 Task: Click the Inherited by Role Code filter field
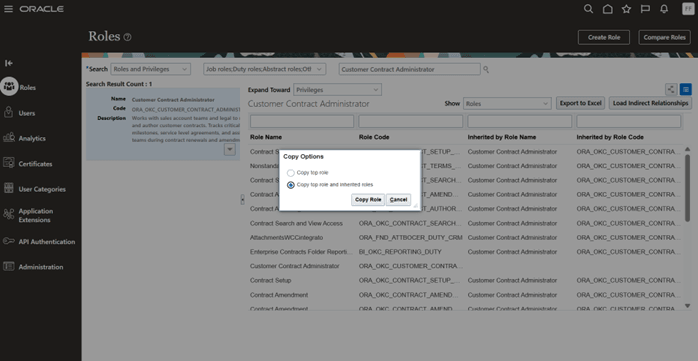(629, 121)
